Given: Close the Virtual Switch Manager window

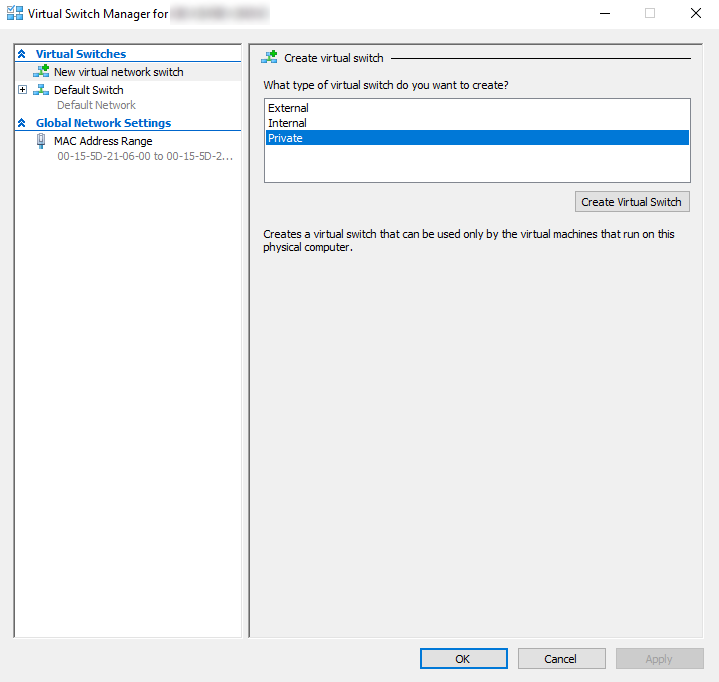Looking at the screenshot, I should coord(695,14).
